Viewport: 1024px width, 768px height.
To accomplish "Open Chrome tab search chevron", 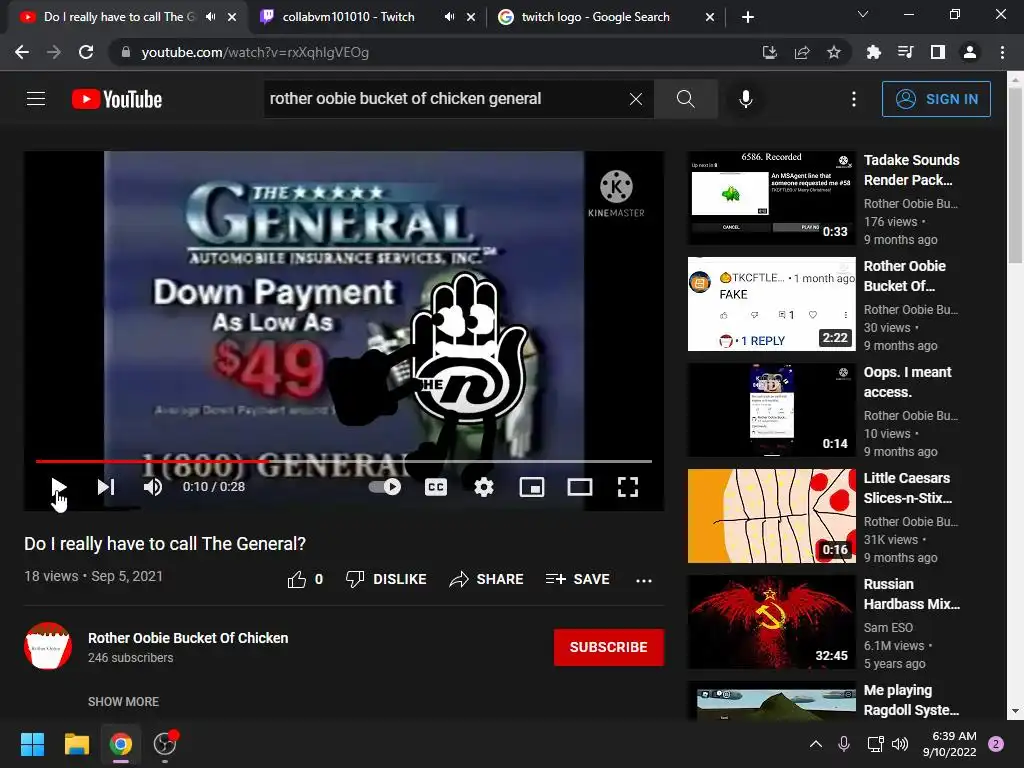I will 863,14.
